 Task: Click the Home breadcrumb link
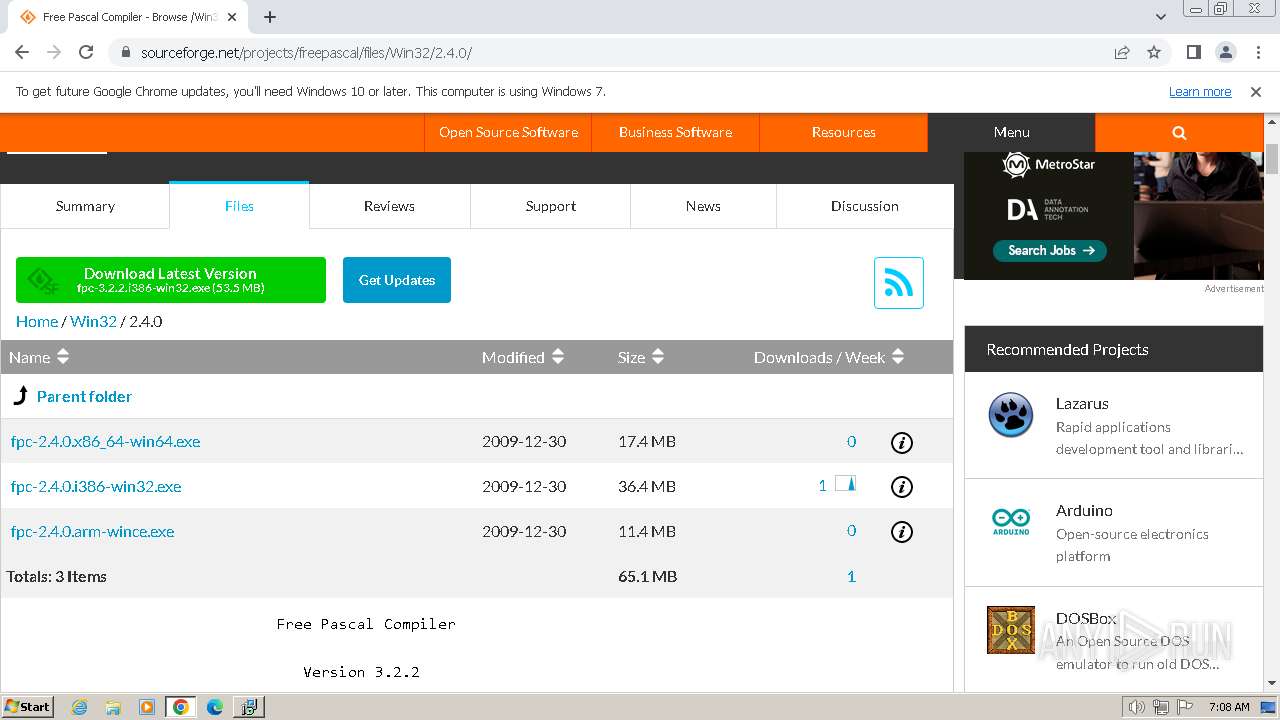[x=37, y=321]
